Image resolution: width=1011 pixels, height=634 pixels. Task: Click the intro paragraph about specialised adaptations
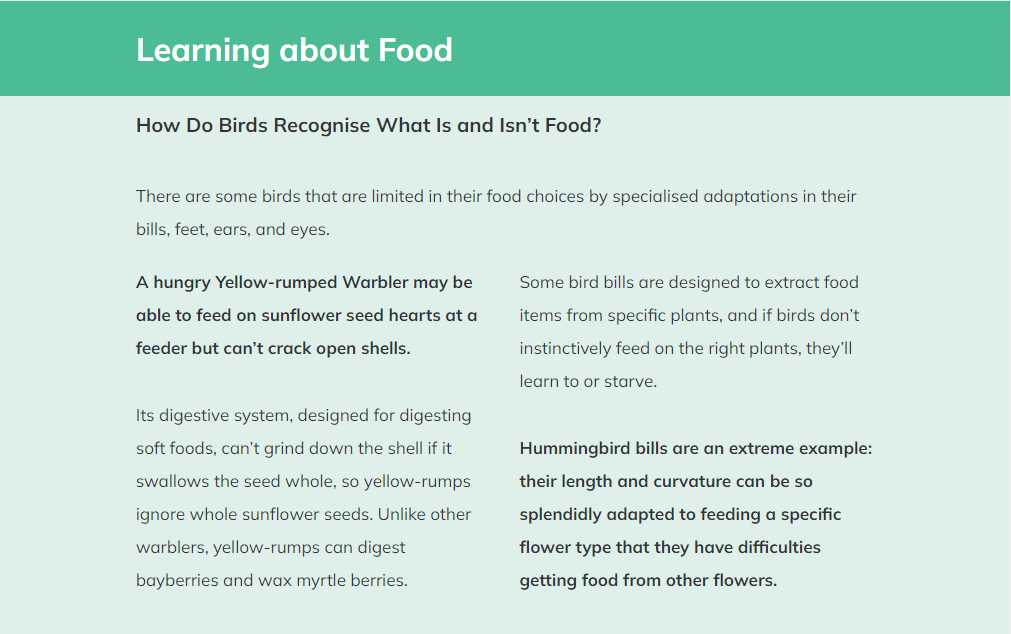496,213
